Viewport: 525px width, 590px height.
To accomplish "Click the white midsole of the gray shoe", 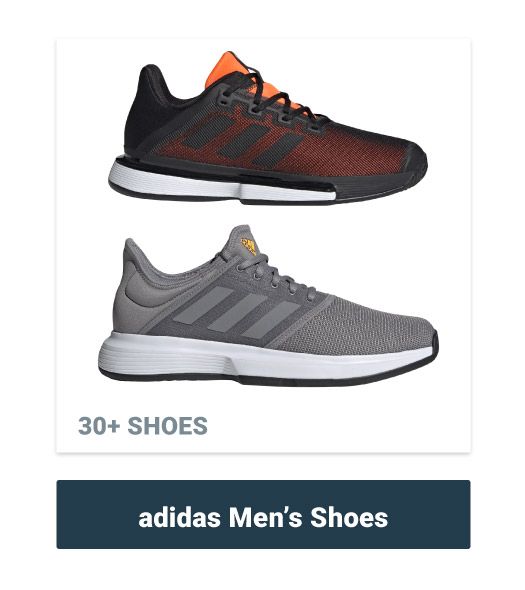I will tap(263, 359).
